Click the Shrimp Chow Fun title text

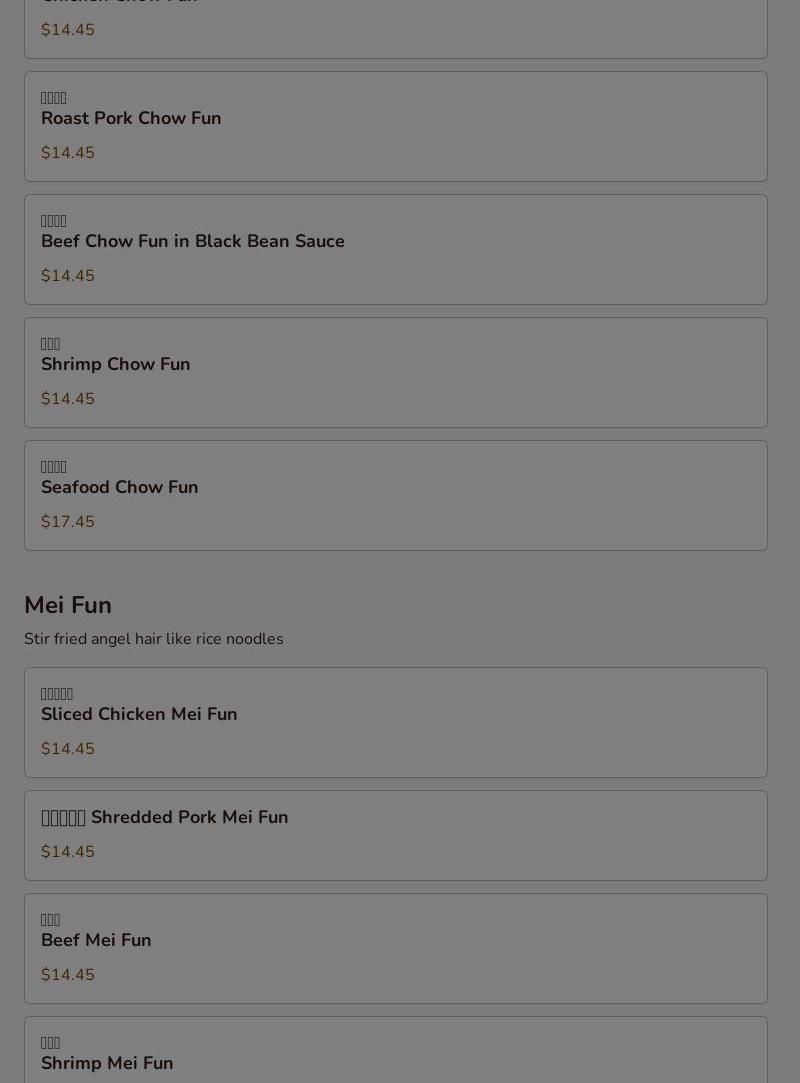pyautogui.click(x=115, y=364)
